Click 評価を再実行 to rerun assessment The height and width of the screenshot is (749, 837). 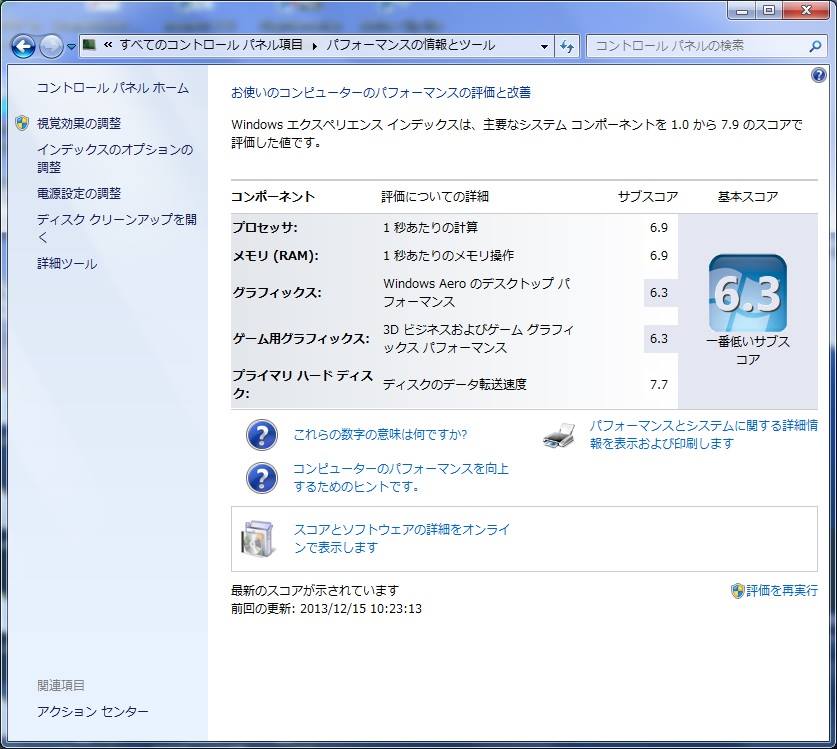click(x=781, y=590)
